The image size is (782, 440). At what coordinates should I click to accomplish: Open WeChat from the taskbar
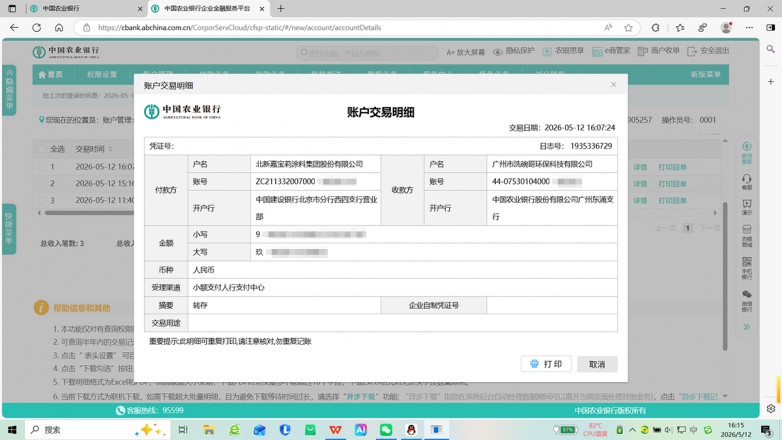(386, 430)
